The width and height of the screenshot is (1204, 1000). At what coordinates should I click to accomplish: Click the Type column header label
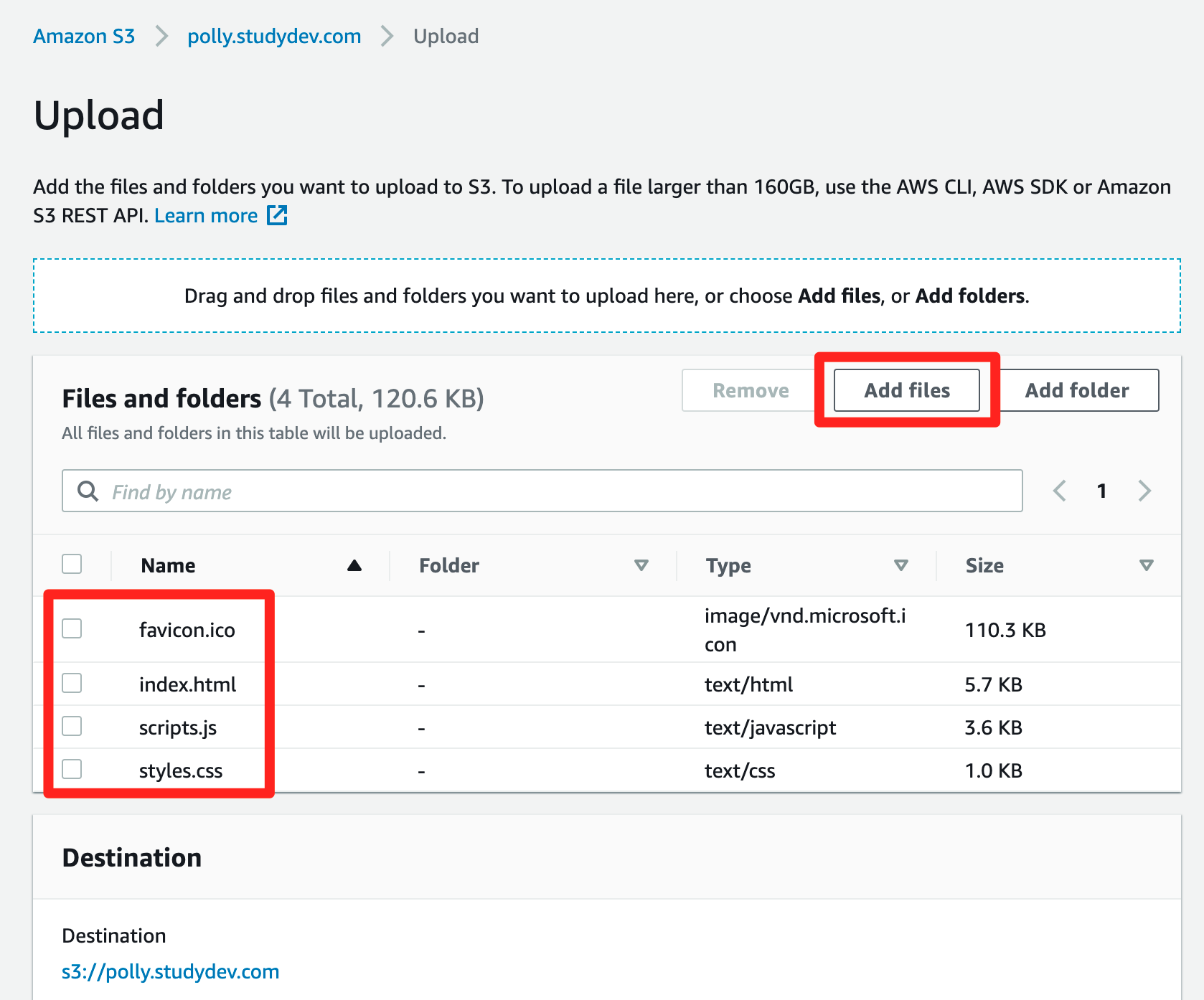(728, 565)
